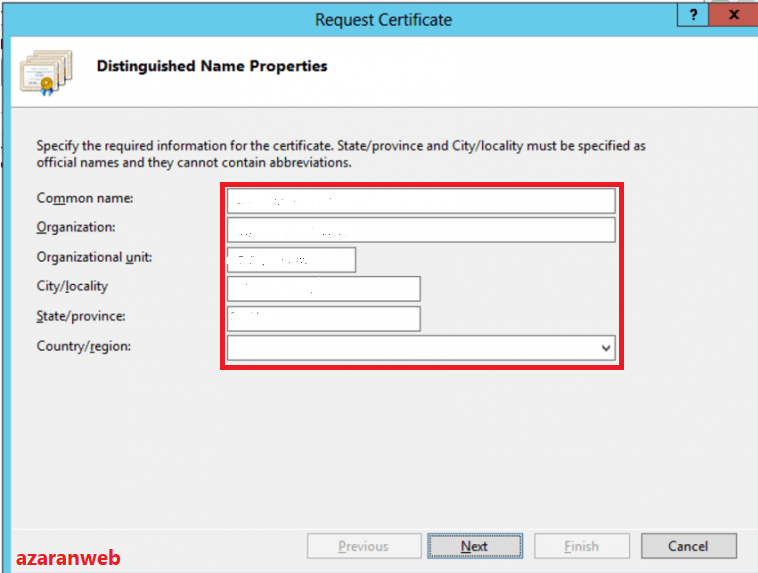Click the City/locality text field
This screenshot has height=573, width=758.
(x=323, y=289)
